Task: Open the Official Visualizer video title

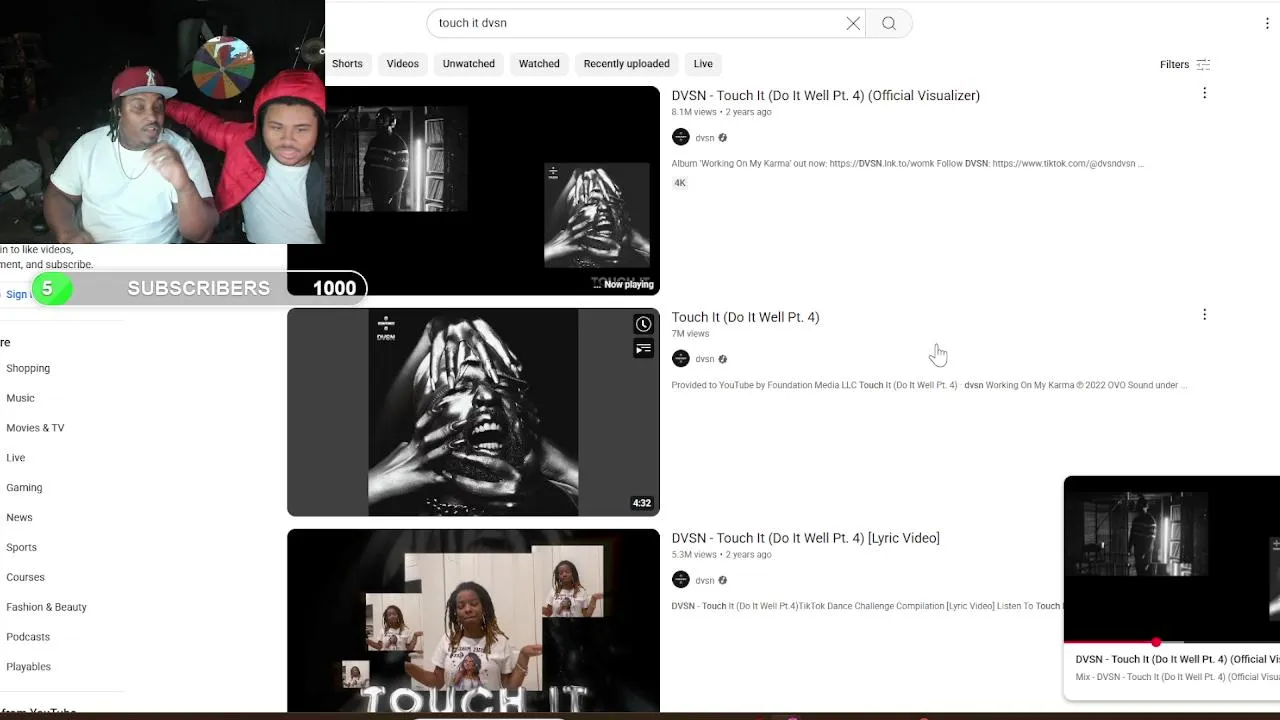Action: 825,95
